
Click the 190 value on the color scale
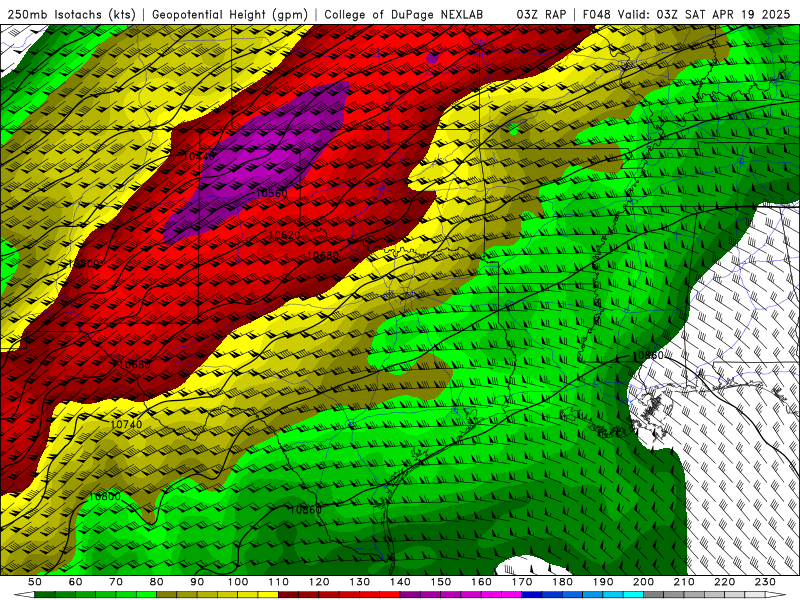[603, 582]
